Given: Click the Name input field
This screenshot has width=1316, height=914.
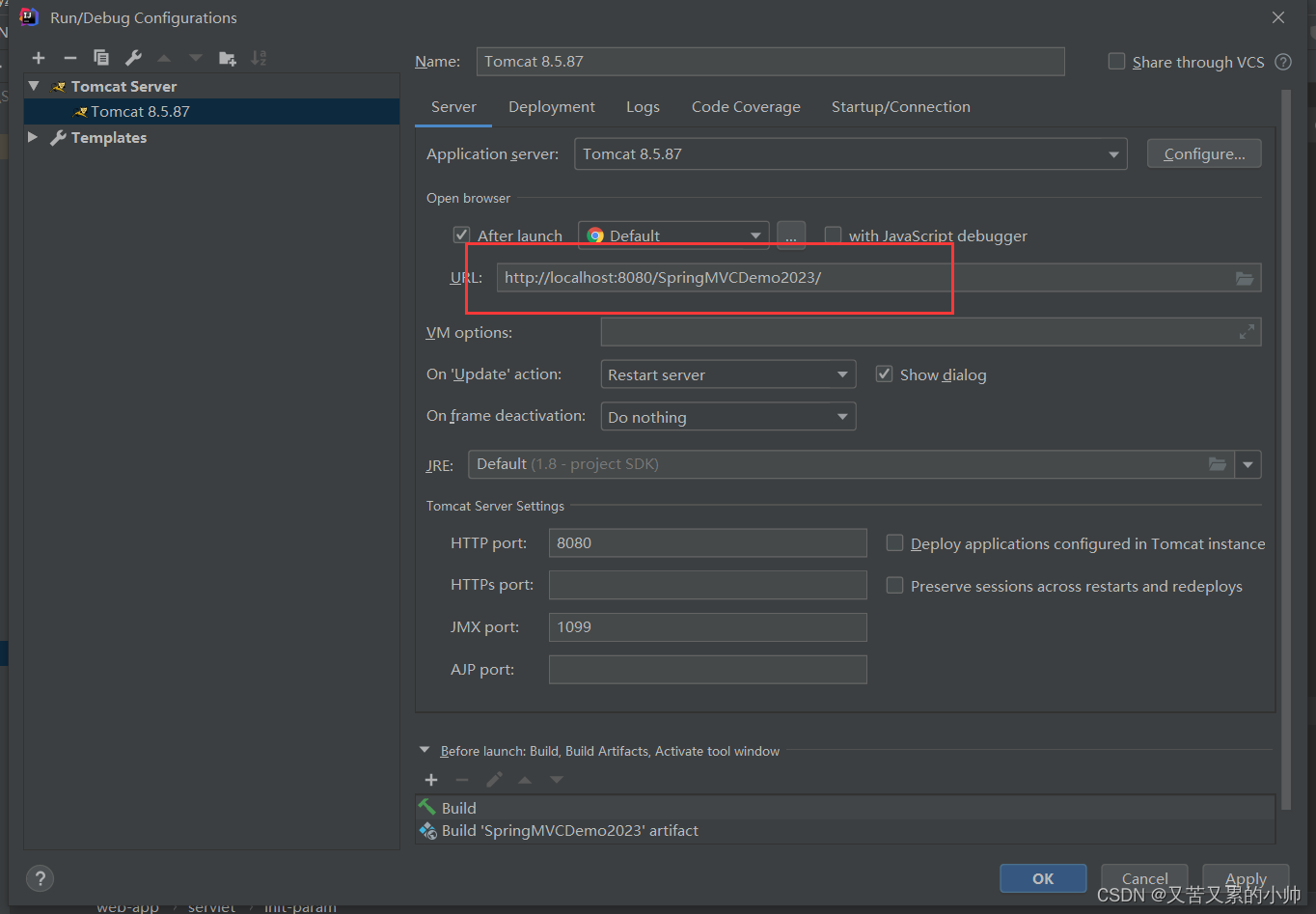Looking at the screenshot, I should [x=770, y=62].
